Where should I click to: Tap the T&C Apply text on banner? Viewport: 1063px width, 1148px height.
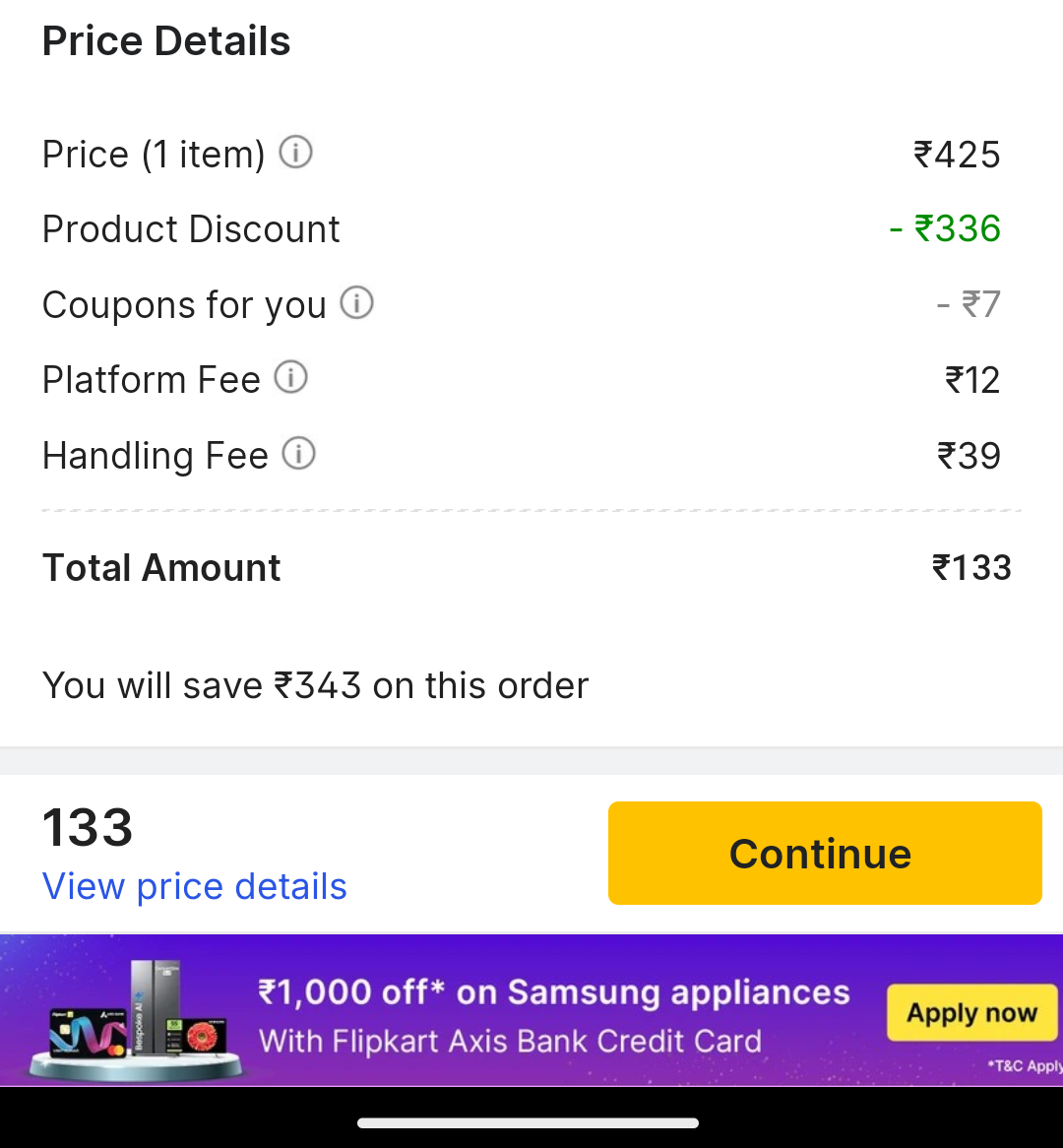(x=1026, y=1065)
